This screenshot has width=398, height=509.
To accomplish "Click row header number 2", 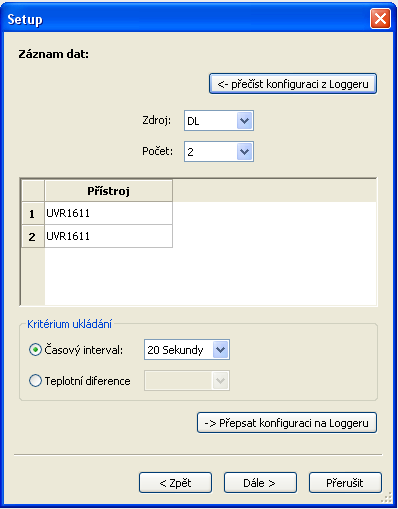I will point(33,236).
